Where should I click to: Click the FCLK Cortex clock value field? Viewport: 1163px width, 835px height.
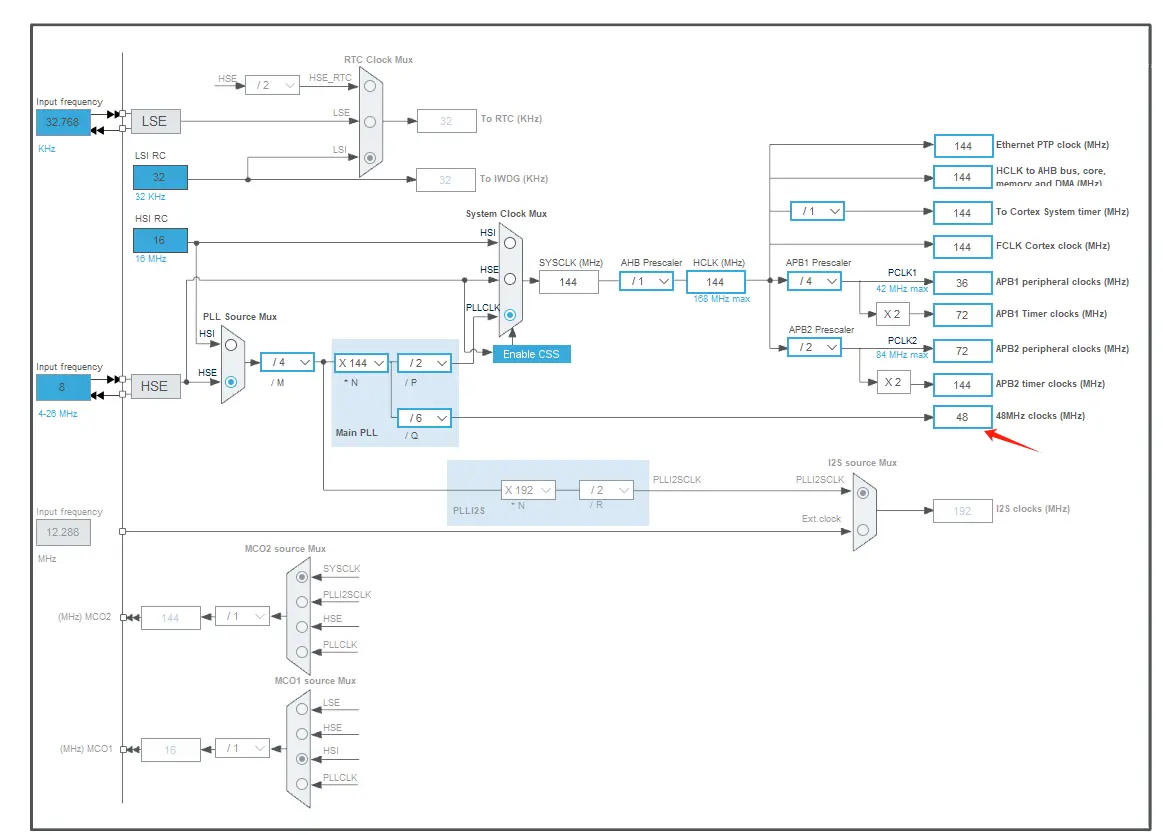point(963,247)
